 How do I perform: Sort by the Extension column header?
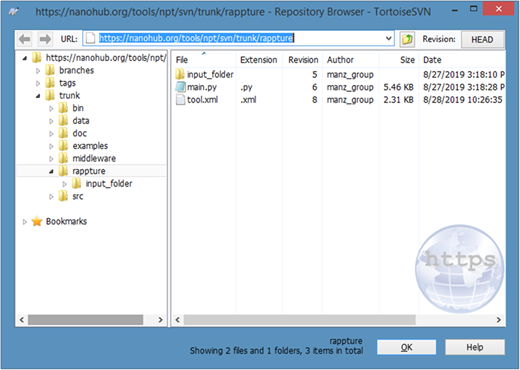[259, 60]
